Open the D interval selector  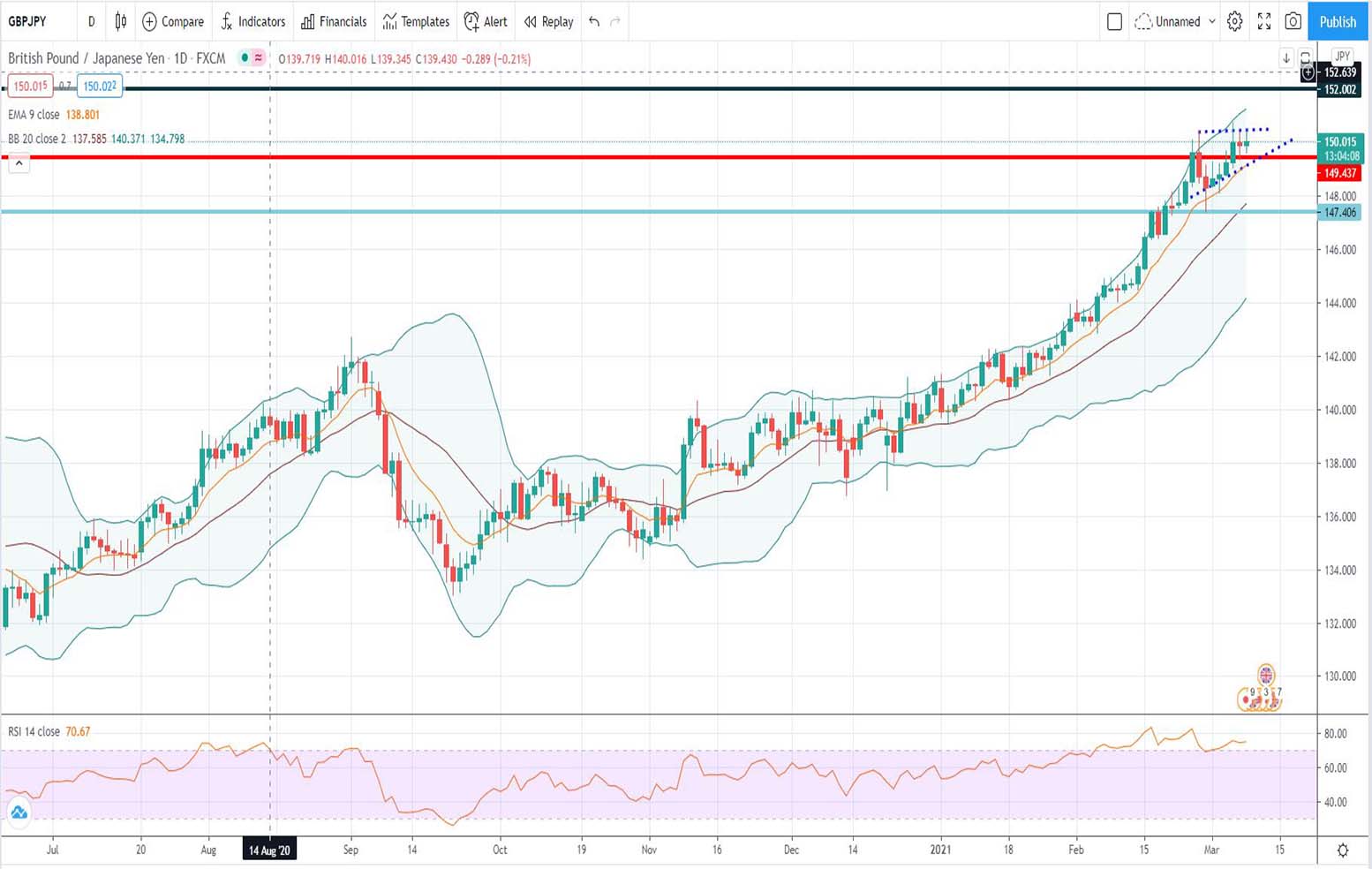click(91, 22)
